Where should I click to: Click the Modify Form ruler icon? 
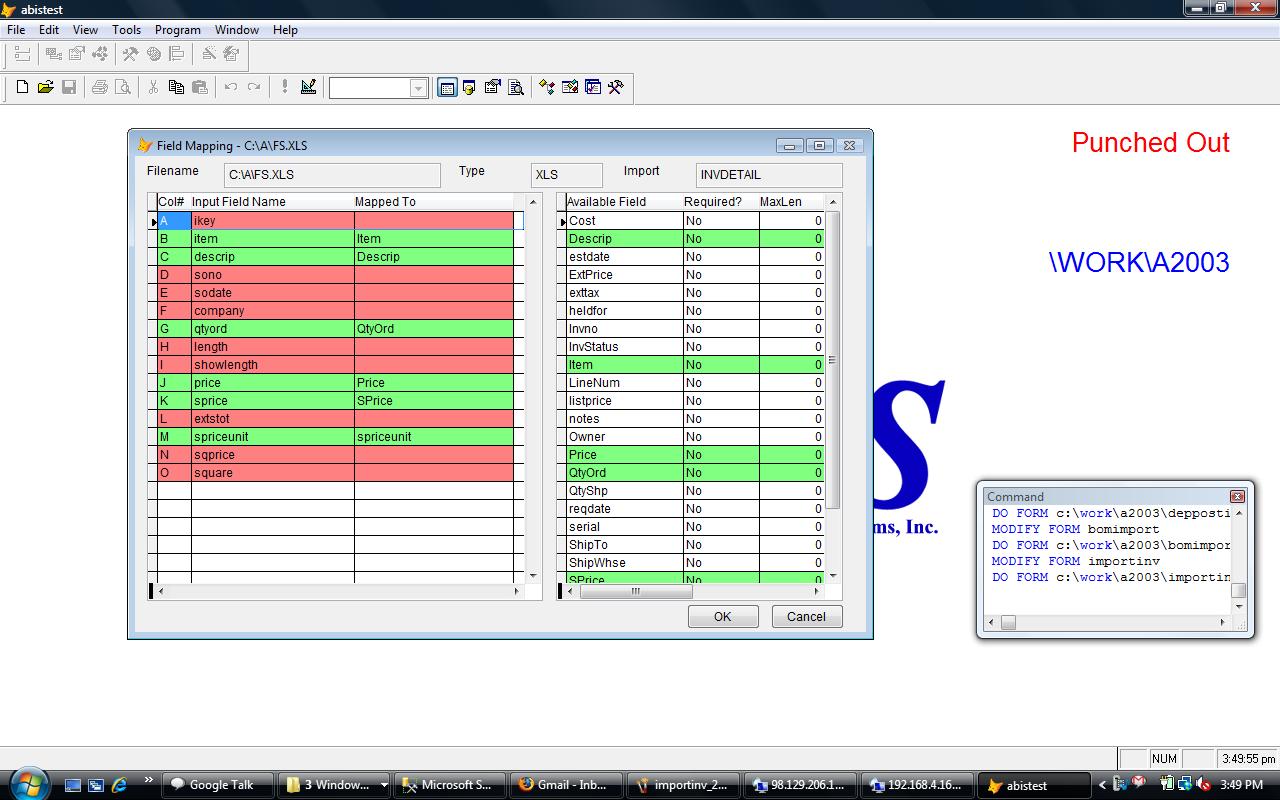coord(308,88)
